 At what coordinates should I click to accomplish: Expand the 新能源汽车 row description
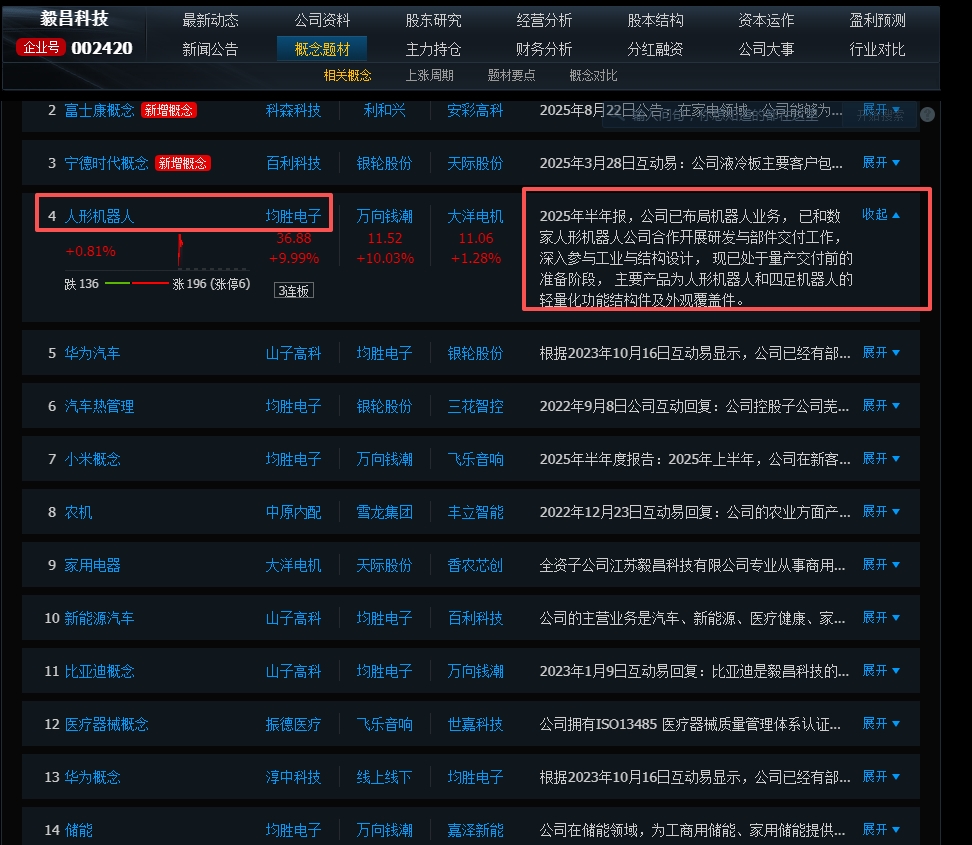pos(881,617)
